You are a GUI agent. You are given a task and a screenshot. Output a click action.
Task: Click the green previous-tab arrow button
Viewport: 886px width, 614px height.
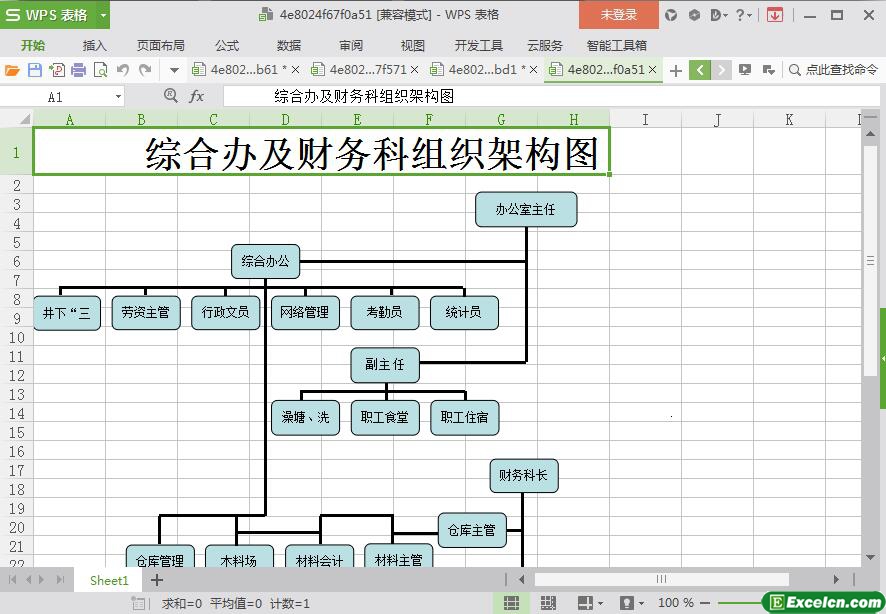[700, 70]
